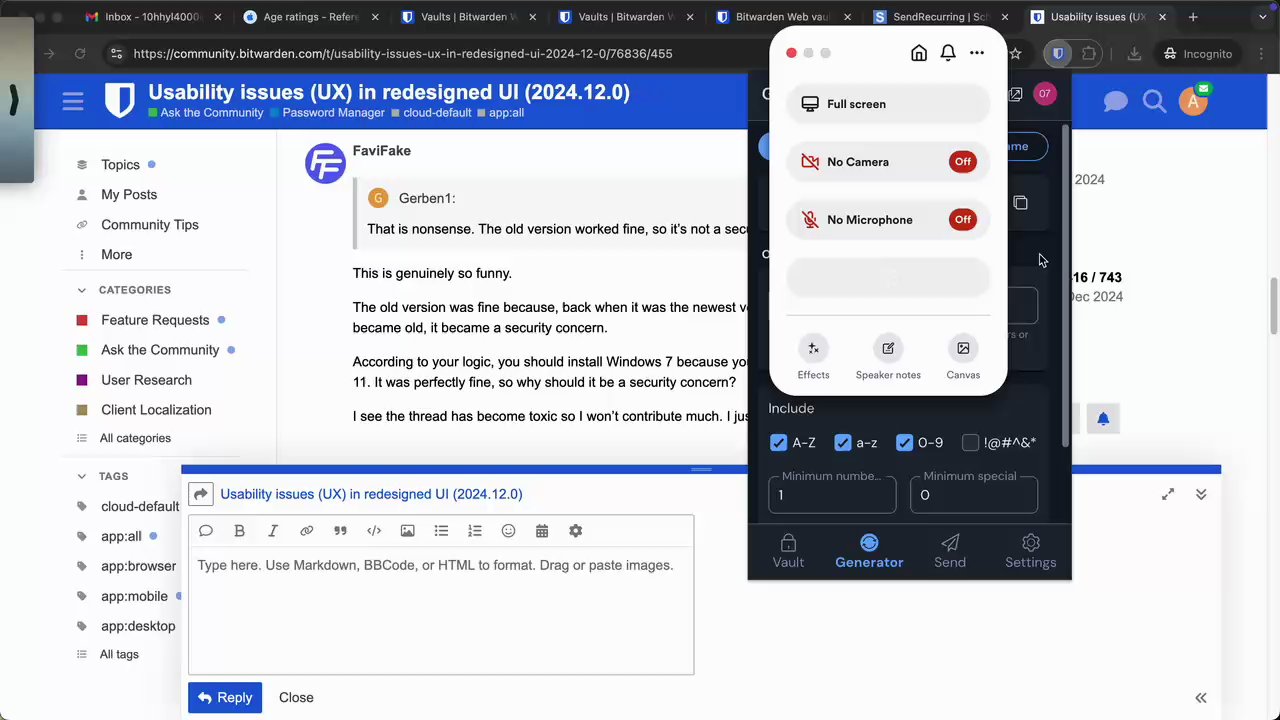
Task: Click the Bitwarden extension icon in toolbar
Action: coord(1058,54)
